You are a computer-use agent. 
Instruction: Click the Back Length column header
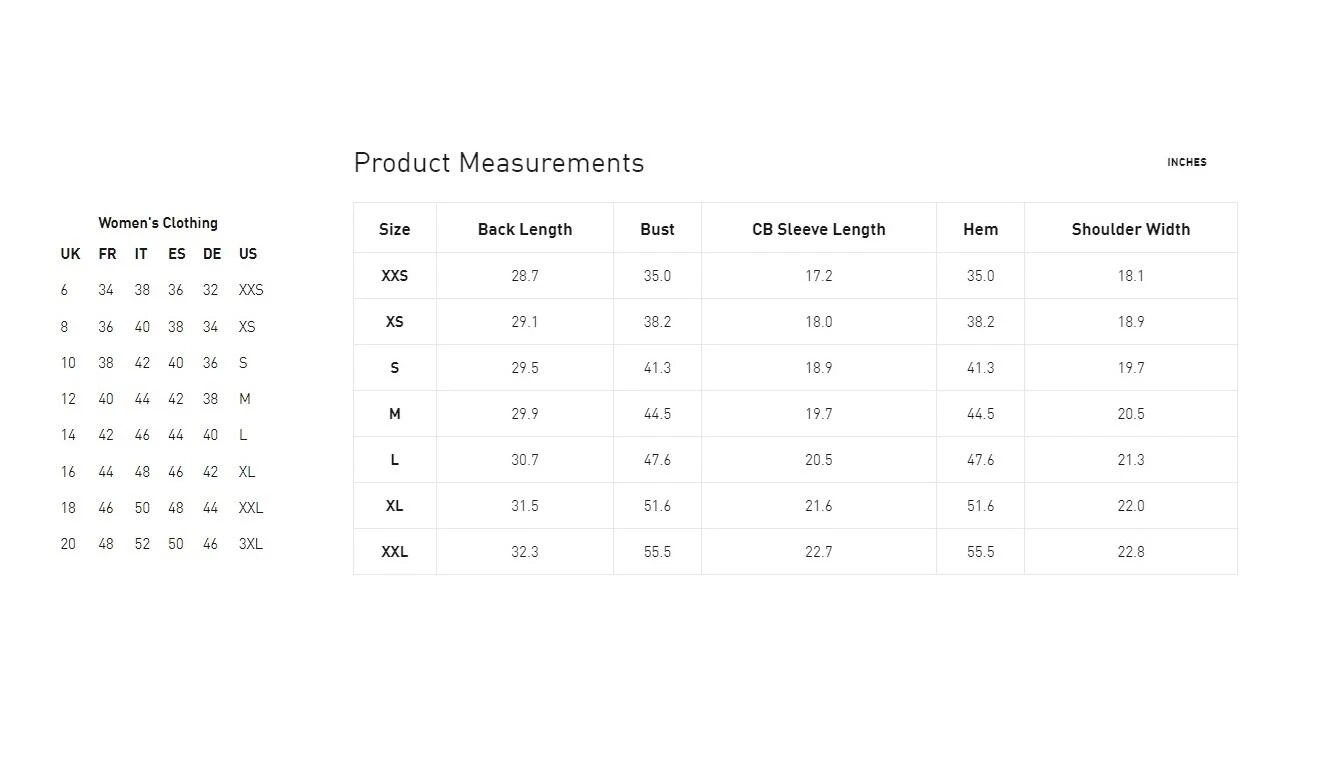(525, 229)
